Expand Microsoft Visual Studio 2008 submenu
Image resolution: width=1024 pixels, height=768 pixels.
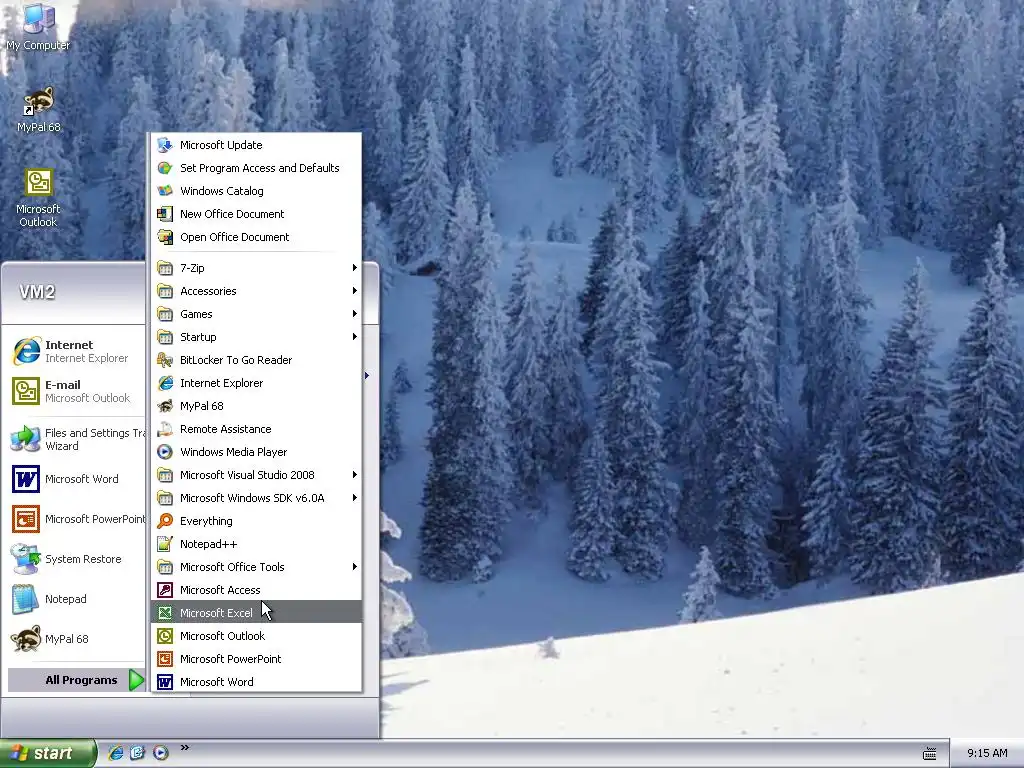point(256,475)
